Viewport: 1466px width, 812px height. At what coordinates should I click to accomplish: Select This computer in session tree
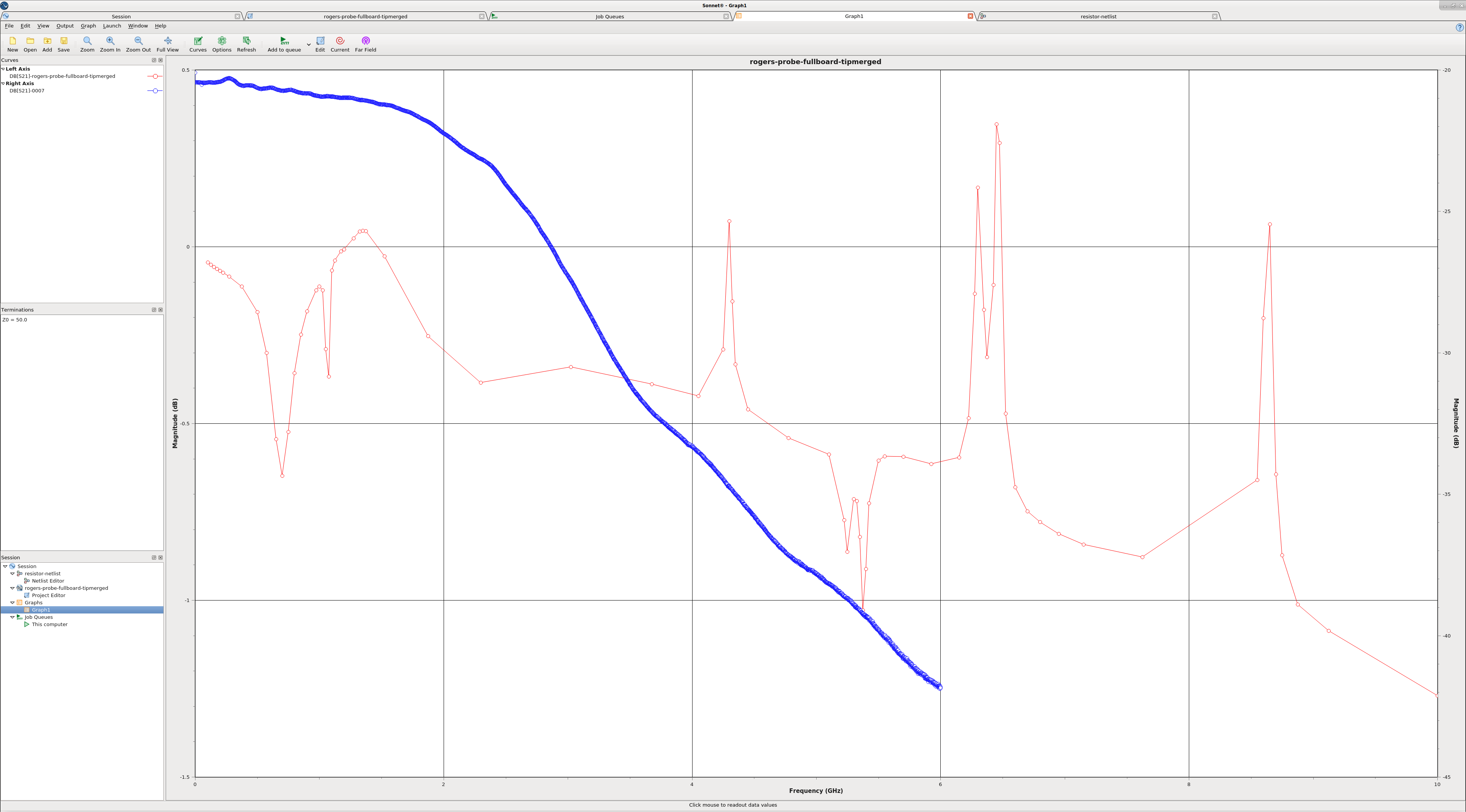[50, 624]
